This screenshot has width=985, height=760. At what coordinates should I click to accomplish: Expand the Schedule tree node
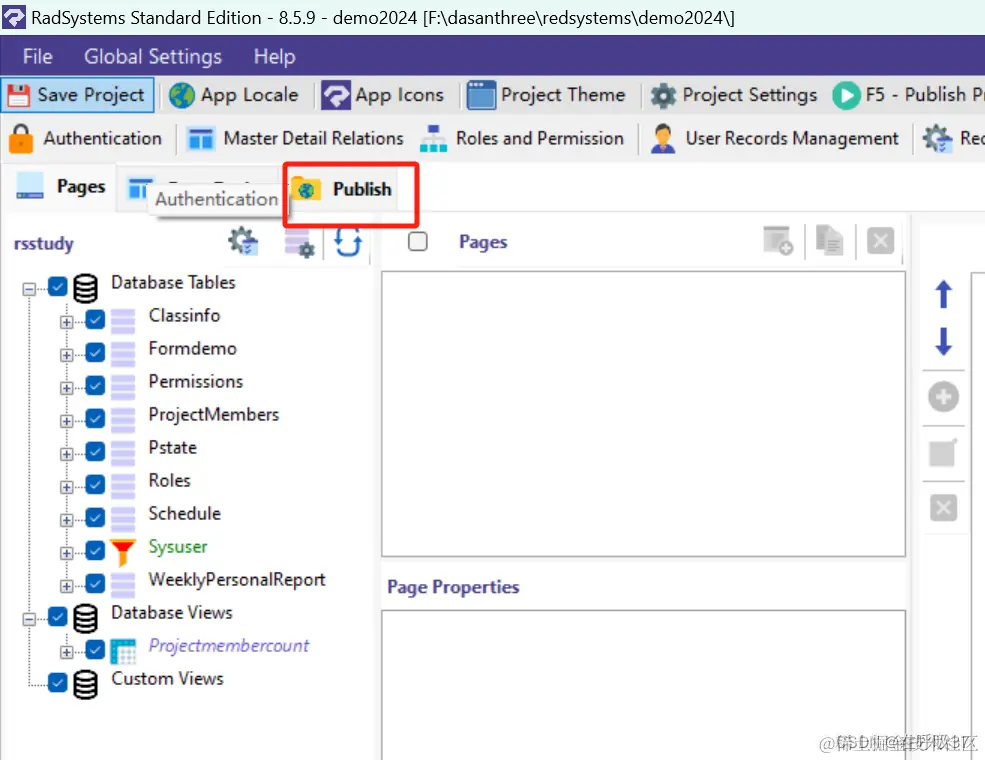(67, 520)
